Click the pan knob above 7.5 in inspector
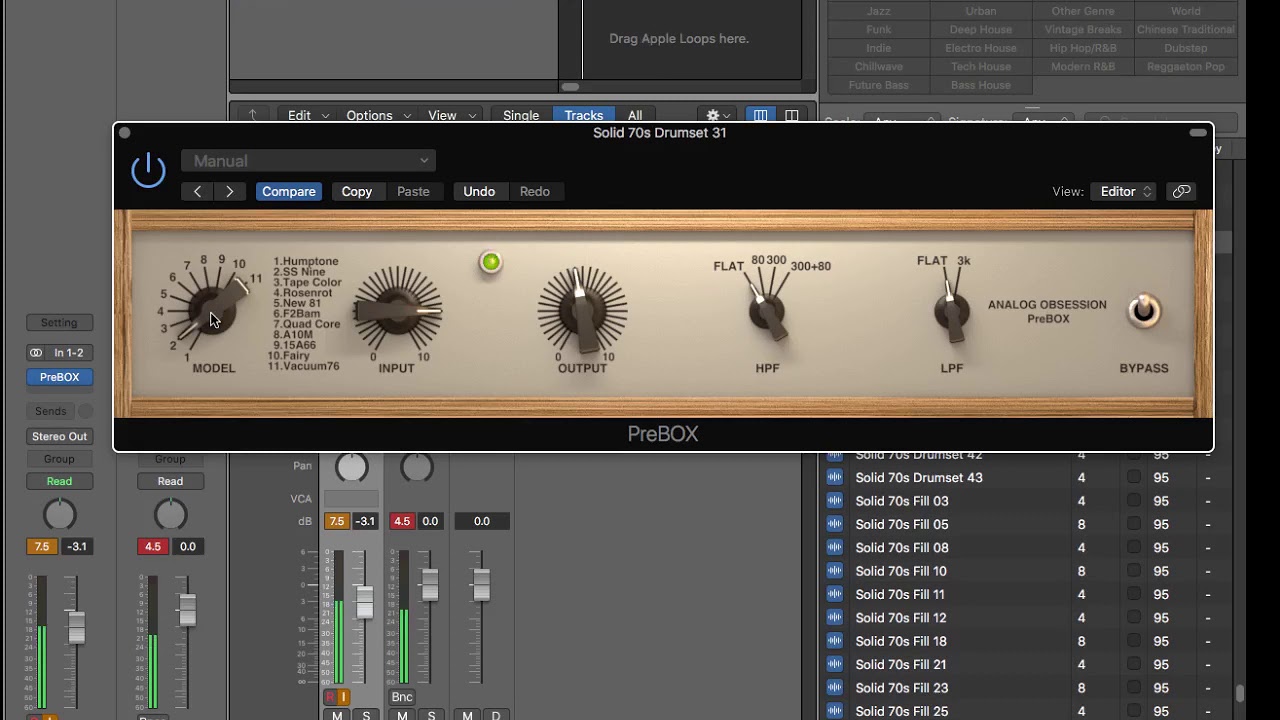 tap(60, 515)
